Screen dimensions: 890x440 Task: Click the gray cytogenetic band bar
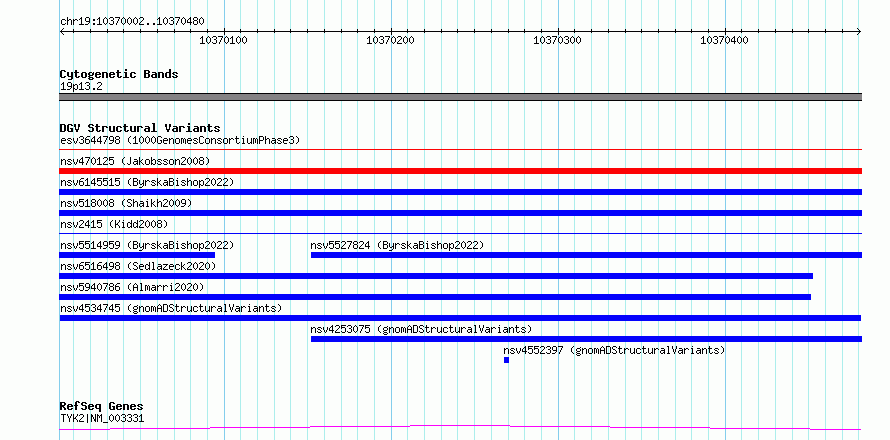(x=460, y=97)
